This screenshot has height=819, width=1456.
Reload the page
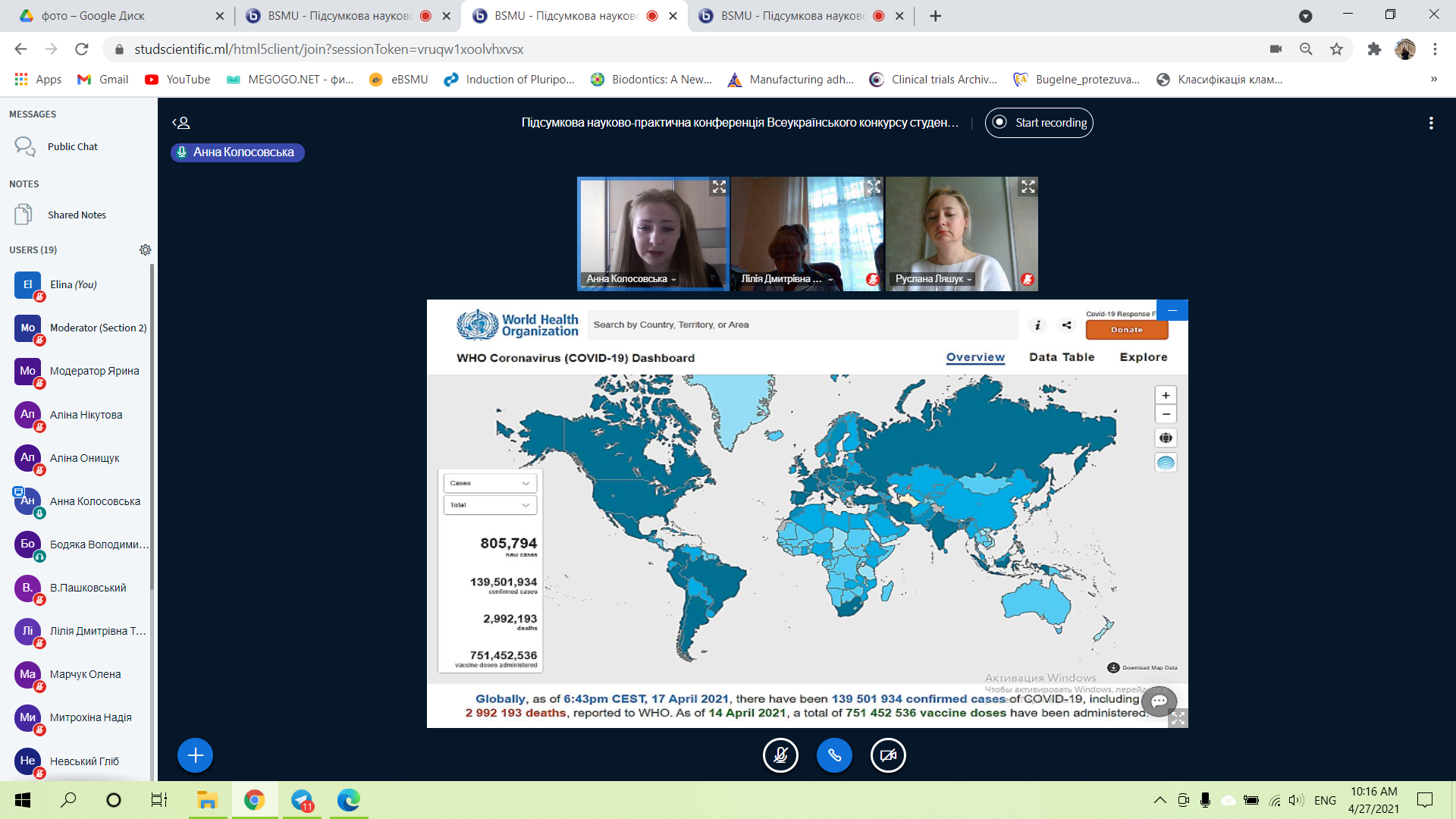[82, 49]
